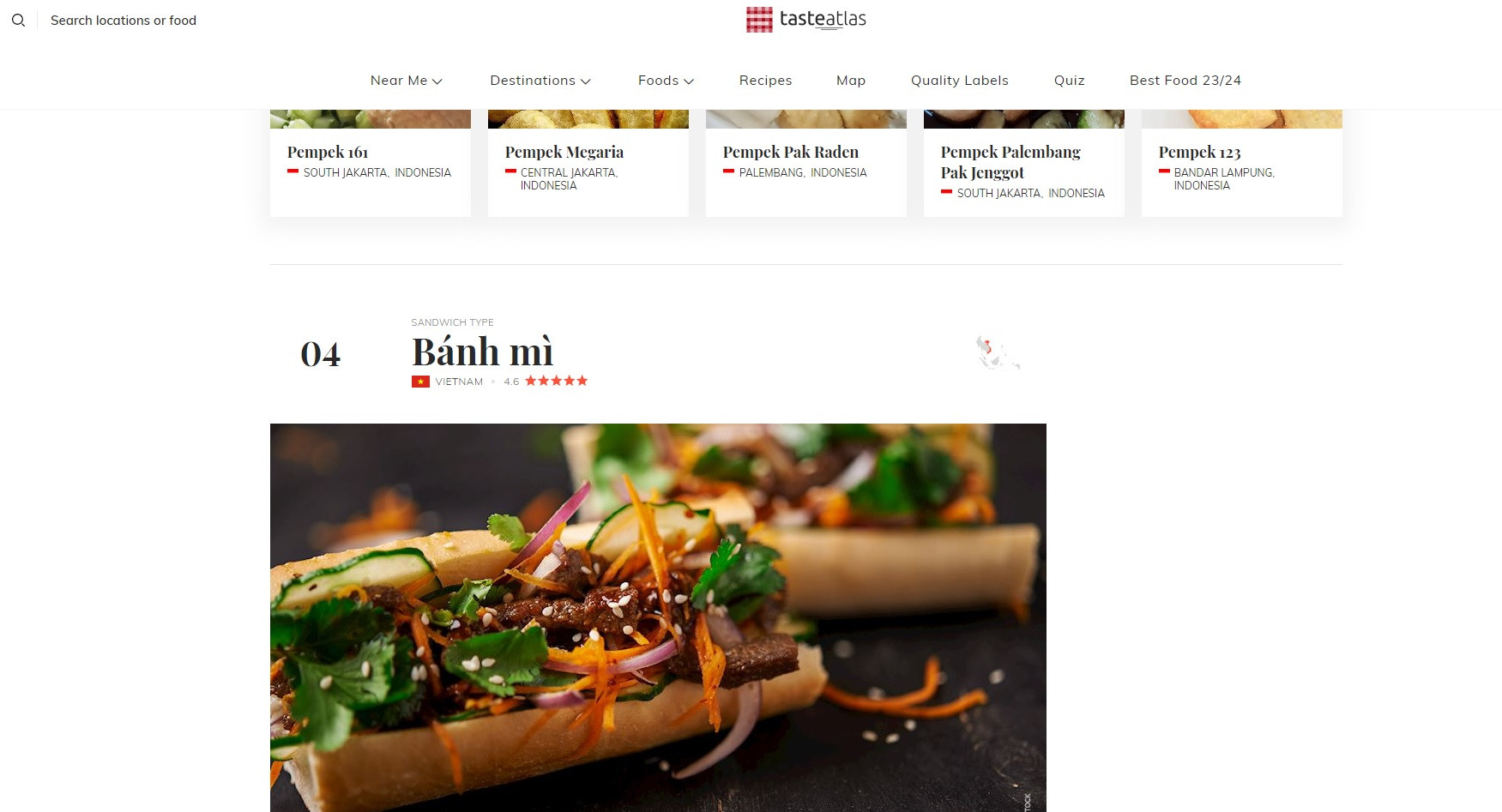This screenshot has width=1502, height=812.
Task: Open the TasteAtlas logo homepage
Action: coord(805,19)
